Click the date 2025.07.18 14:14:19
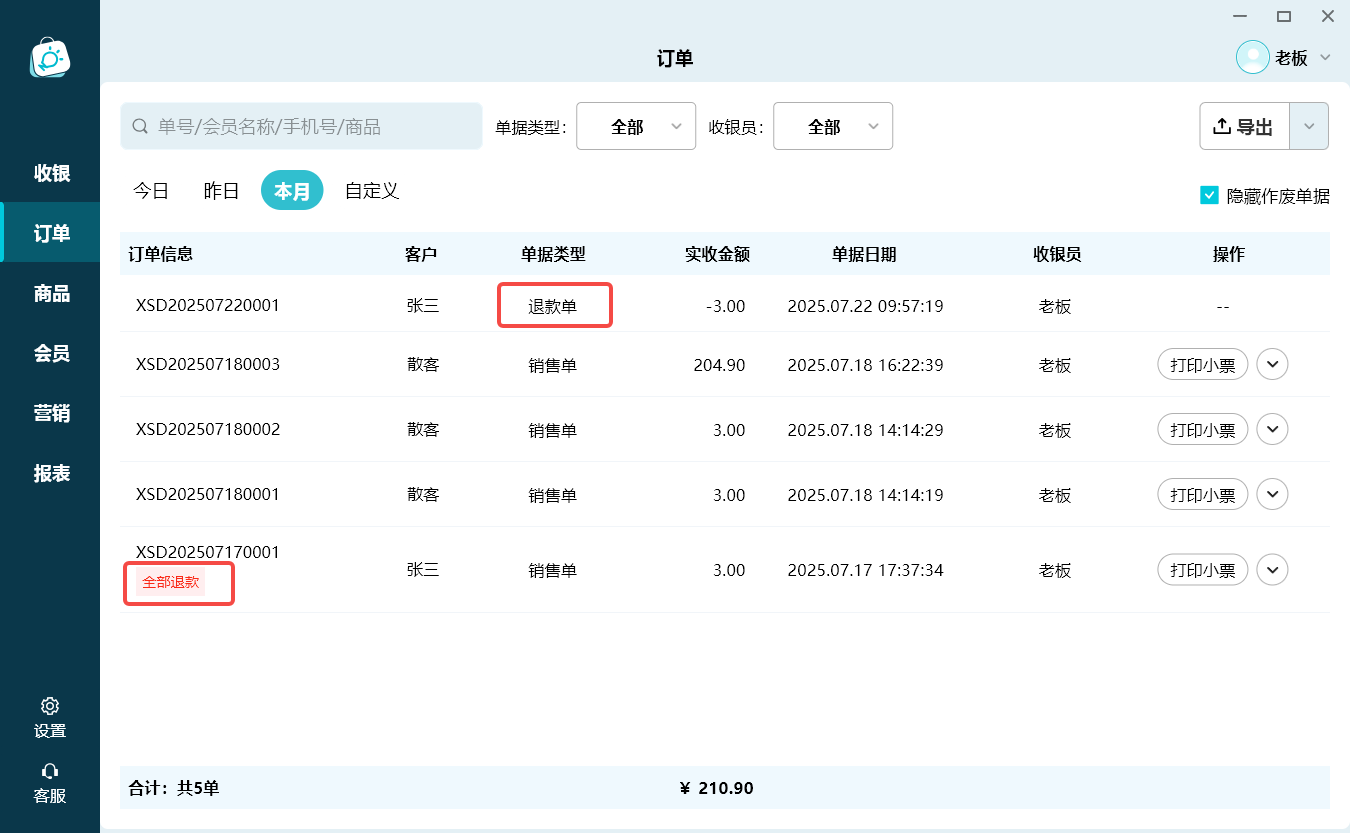The image size is (1350, 833). pyautogui.click(x=866, y=495)
